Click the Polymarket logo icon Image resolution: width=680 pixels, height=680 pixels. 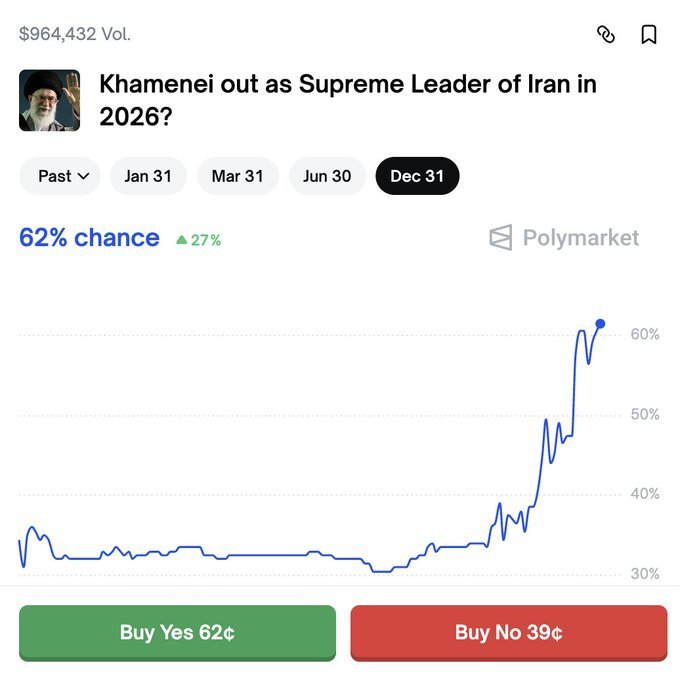tap(500, 238)
